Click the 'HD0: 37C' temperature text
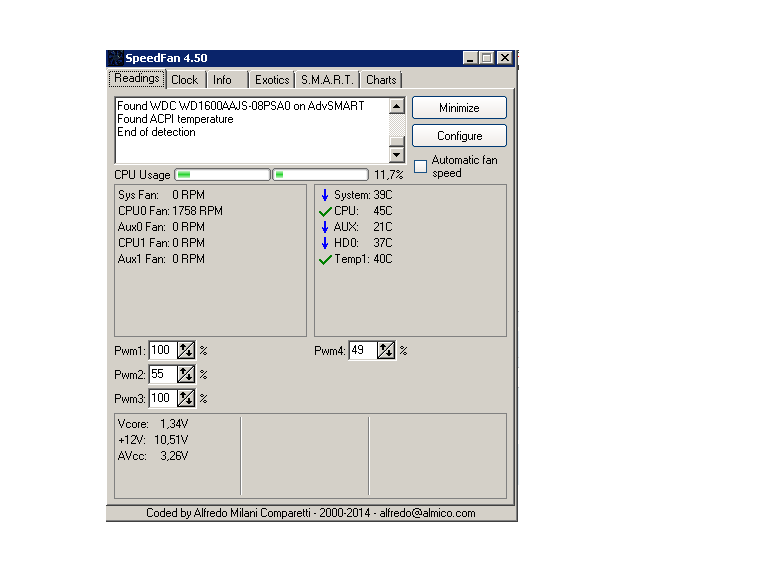Viewport: 768px width, 576px height. click(x=363, y=243)
